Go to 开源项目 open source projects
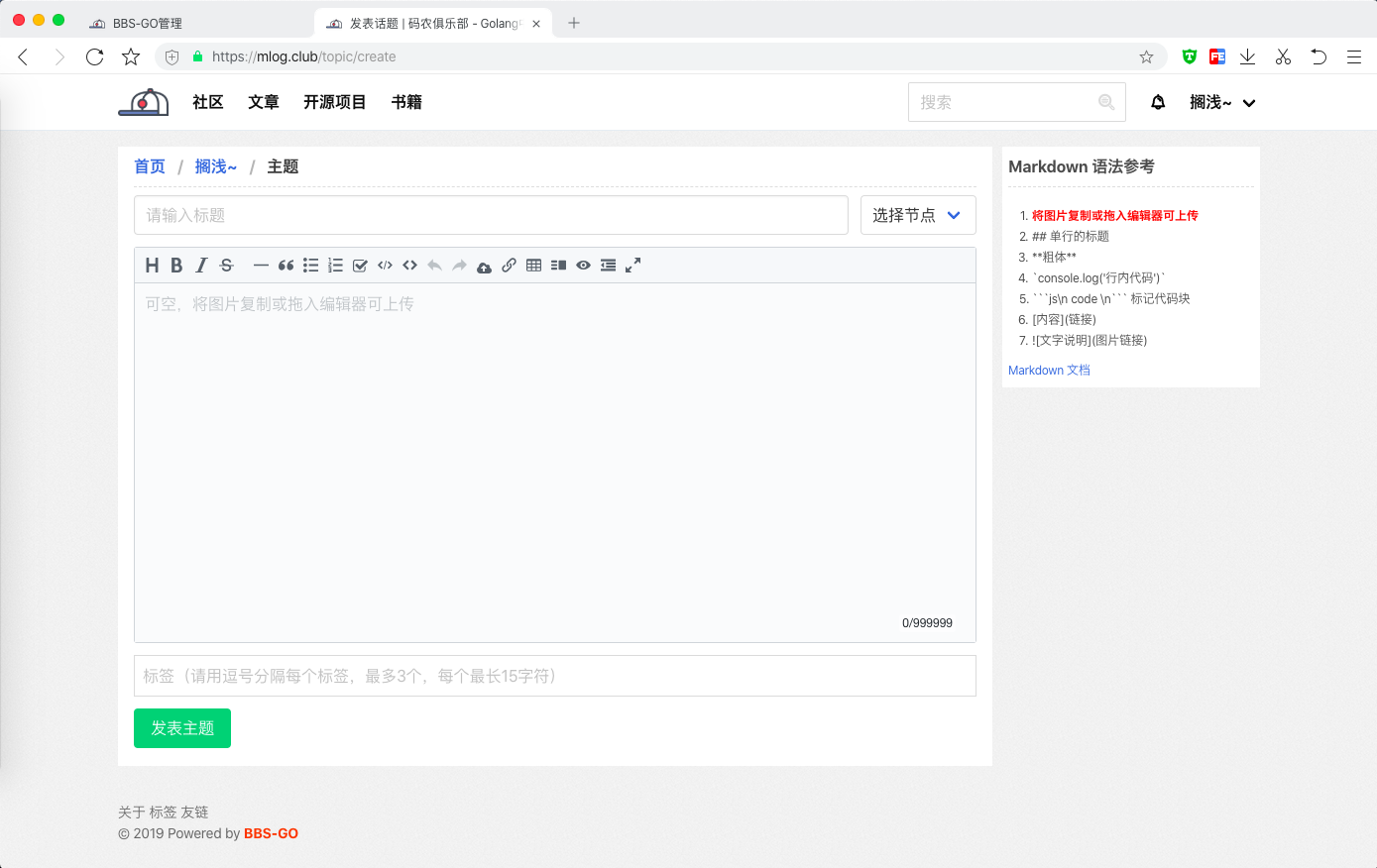 335,102
